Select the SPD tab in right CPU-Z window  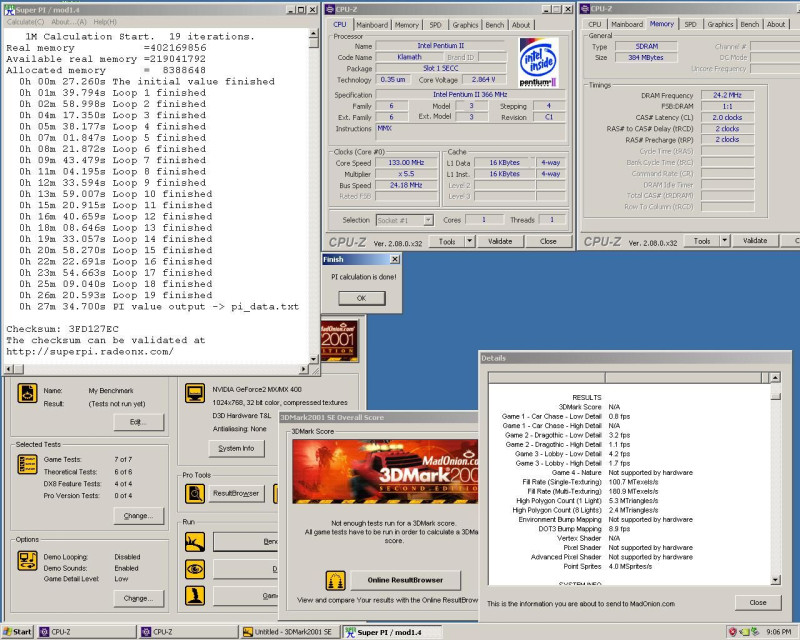[x=690, y=24]
